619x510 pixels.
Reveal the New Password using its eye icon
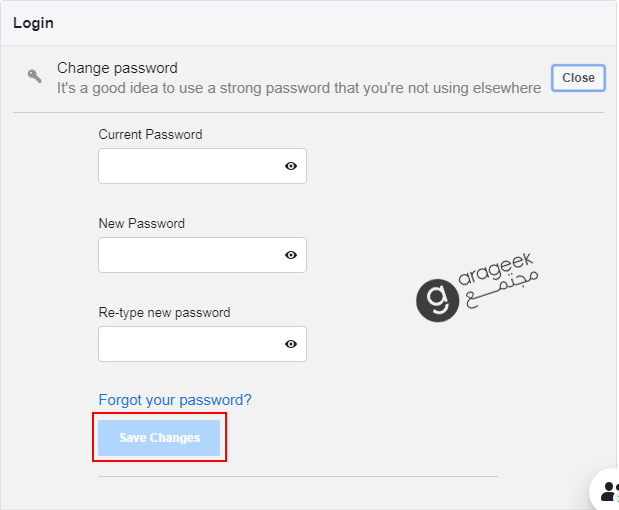[291, 255]
